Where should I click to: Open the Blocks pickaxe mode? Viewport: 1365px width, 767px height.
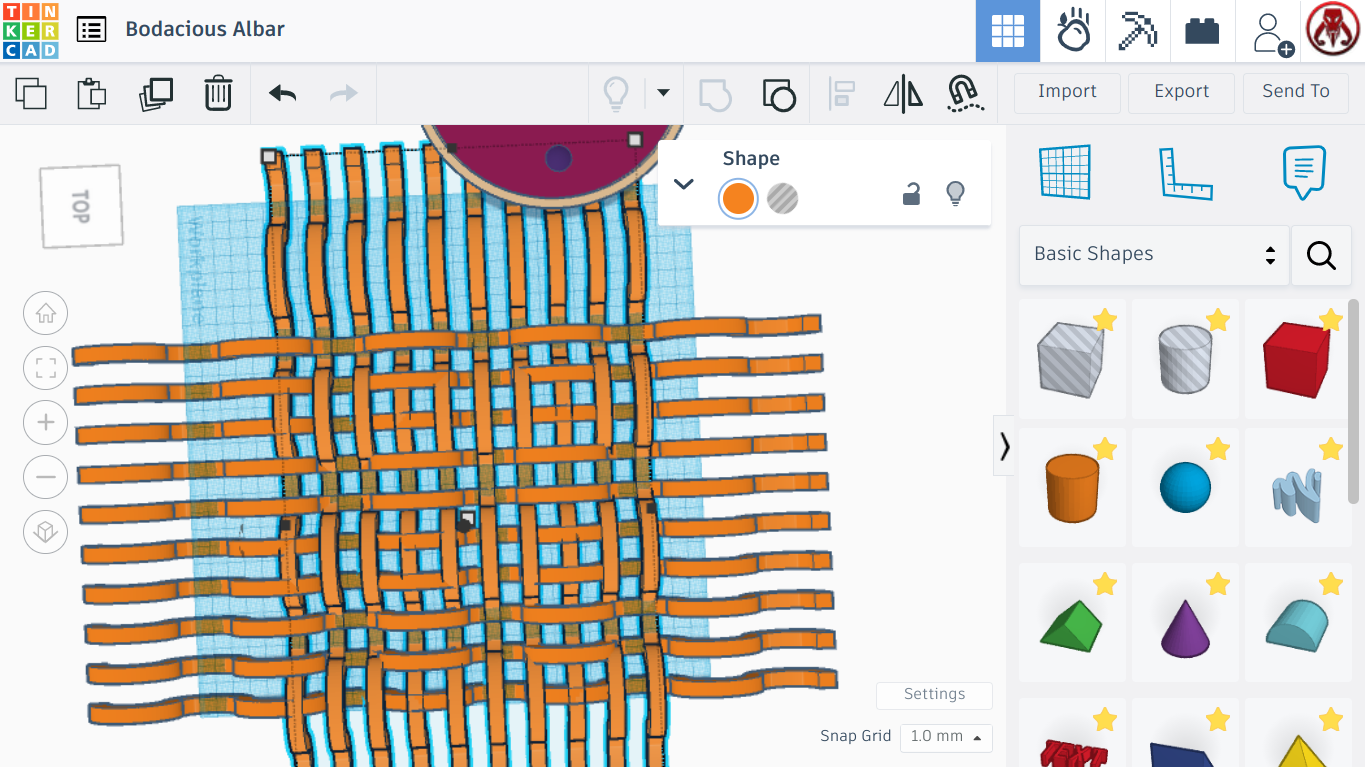click(x=1138, y=31)
